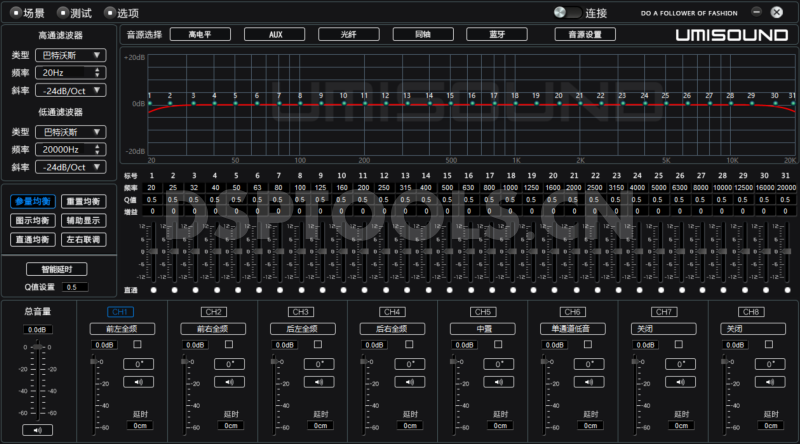Toggle CH7 phase 0° button
The width and height of the screenshot is (800, 444).
coord(680,364)
